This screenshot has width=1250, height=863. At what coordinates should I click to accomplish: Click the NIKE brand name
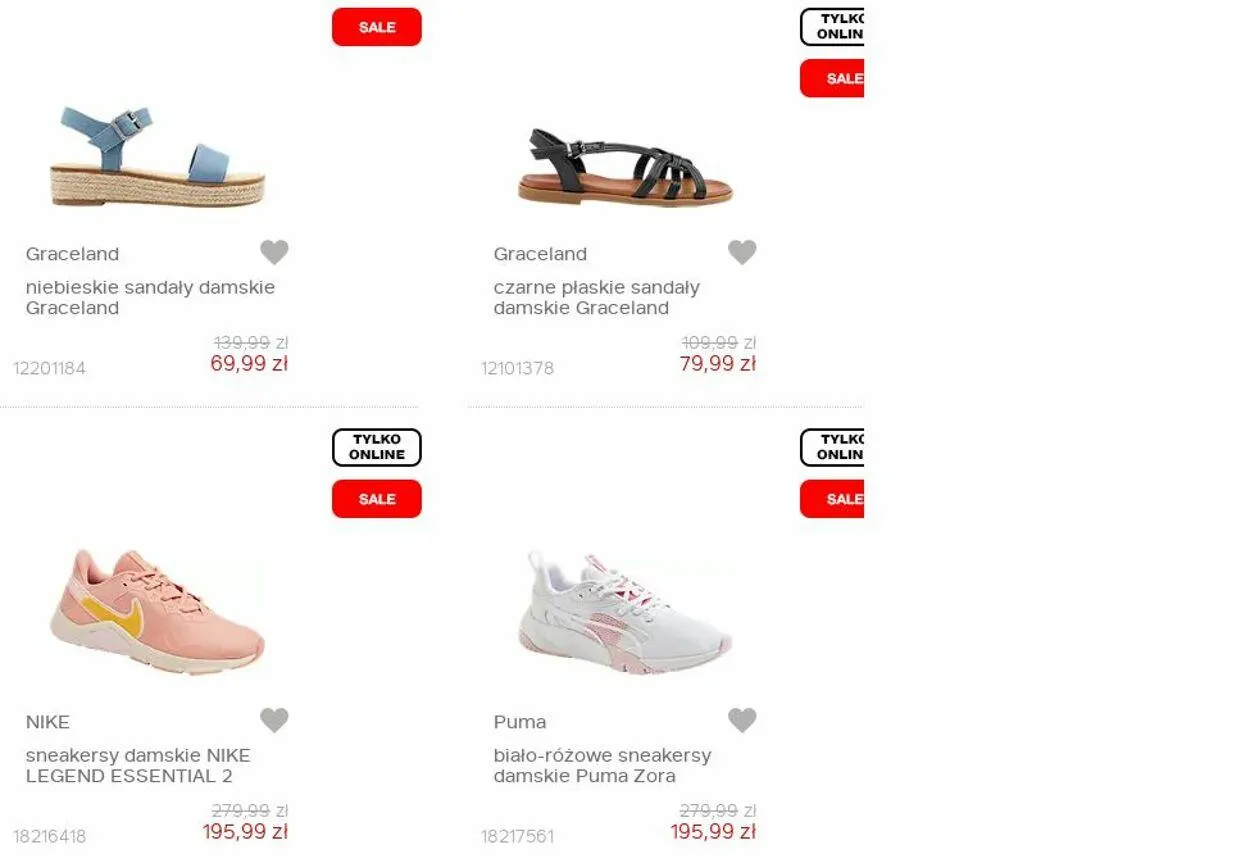pos(48,722)
